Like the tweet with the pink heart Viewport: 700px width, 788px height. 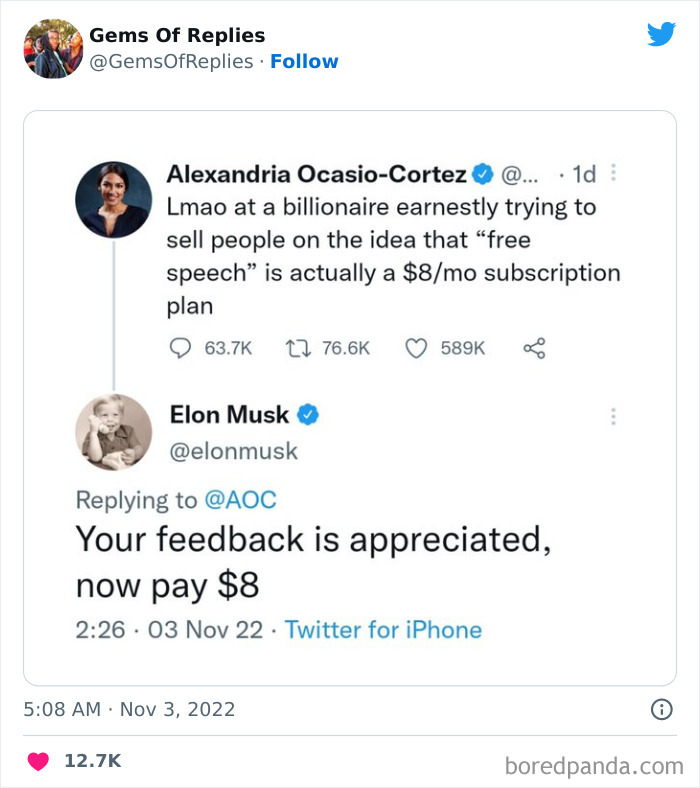point(37,761)
